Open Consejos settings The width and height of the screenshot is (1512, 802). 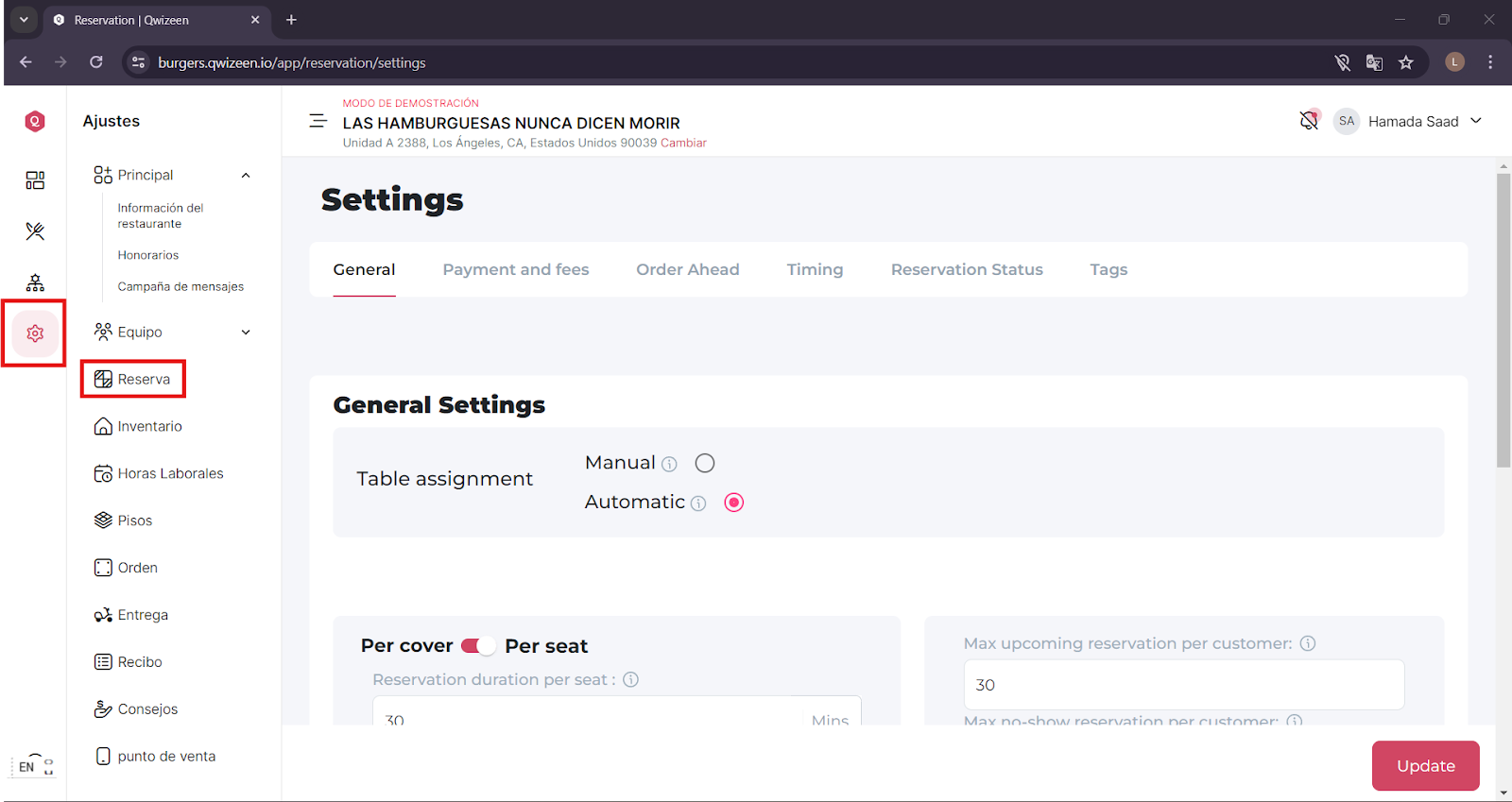(136, 709)
